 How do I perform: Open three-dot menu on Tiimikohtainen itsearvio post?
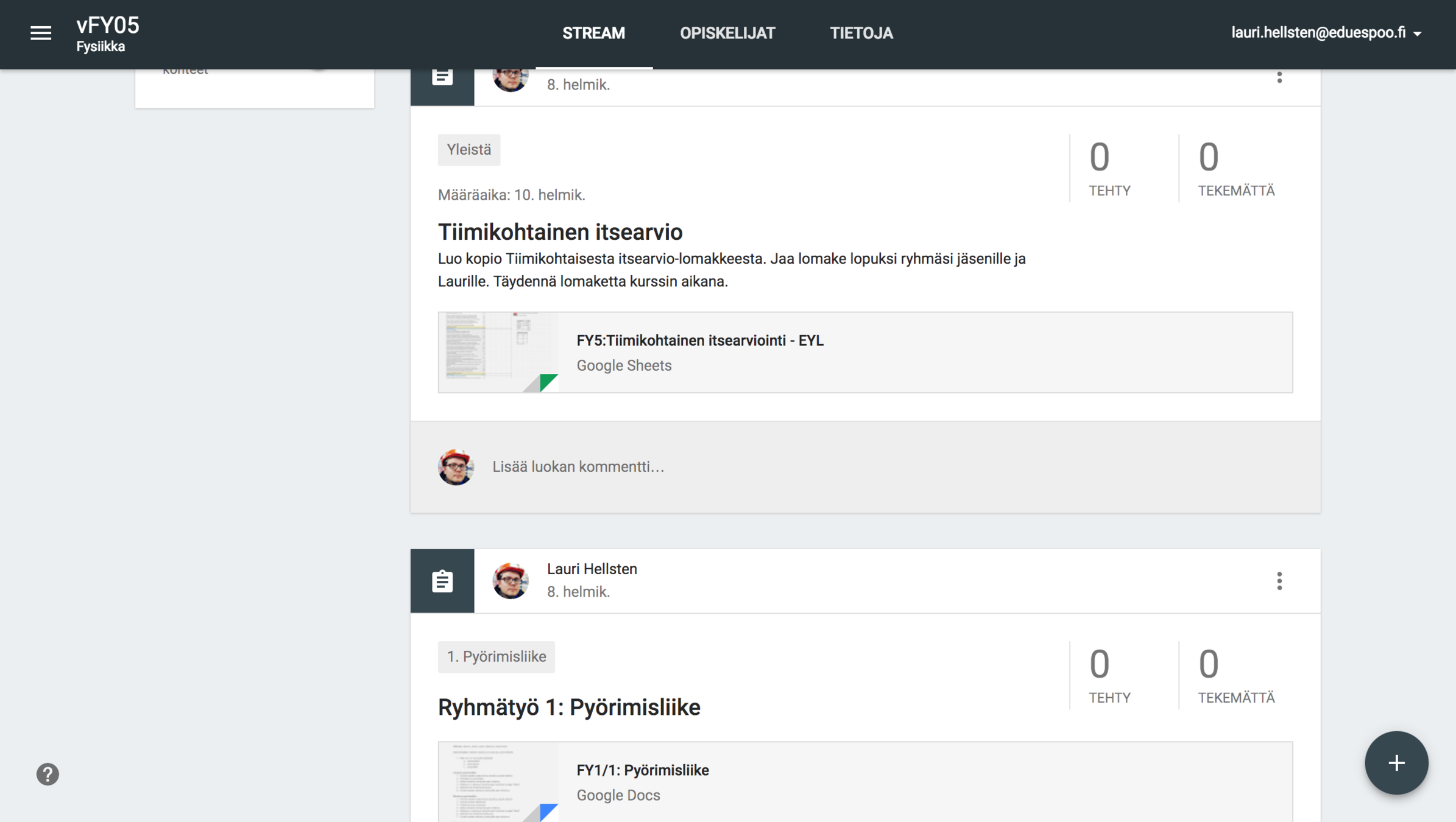pos(1279,77)
